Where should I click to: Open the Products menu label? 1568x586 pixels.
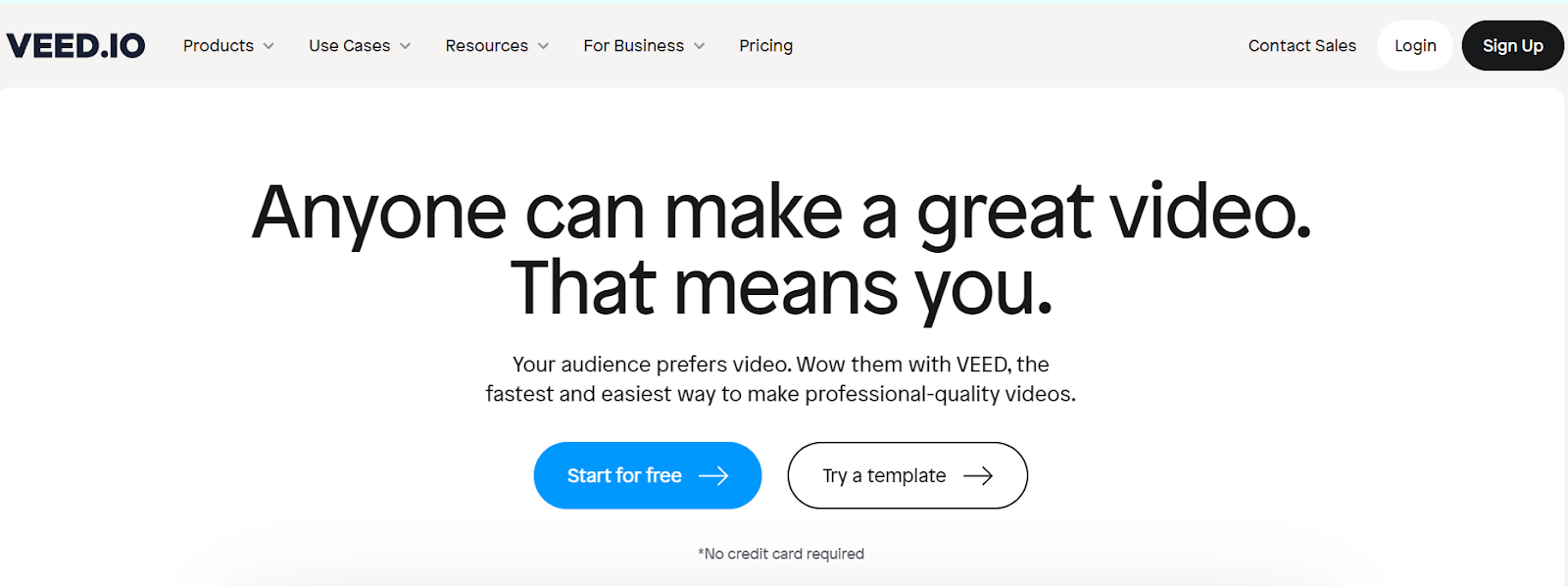(x=218, y=45)
